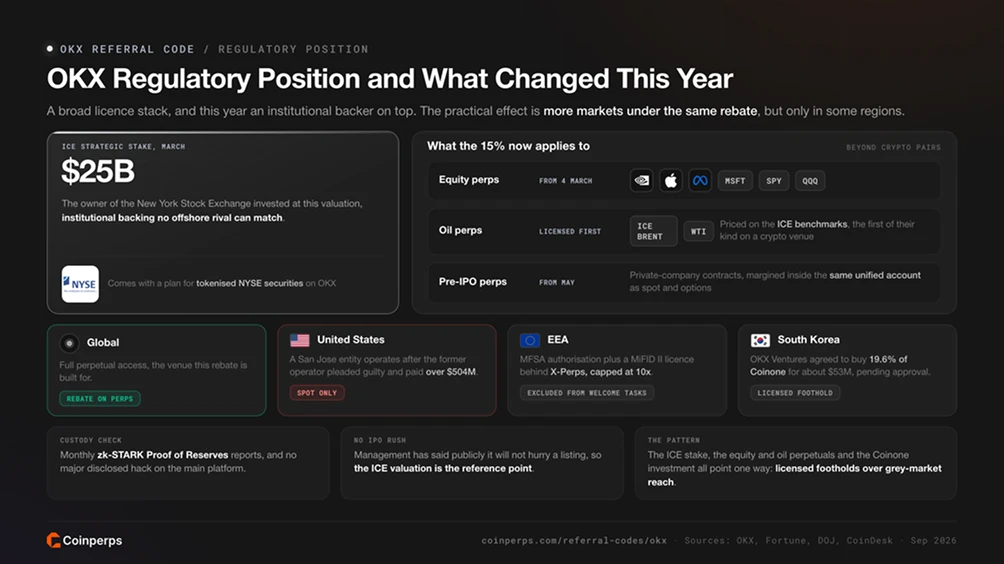Viewport: 1004px width, 564px height.
Task: Click the LICENSED FOOTHOLD badge
Action: (x=795, y=393)
